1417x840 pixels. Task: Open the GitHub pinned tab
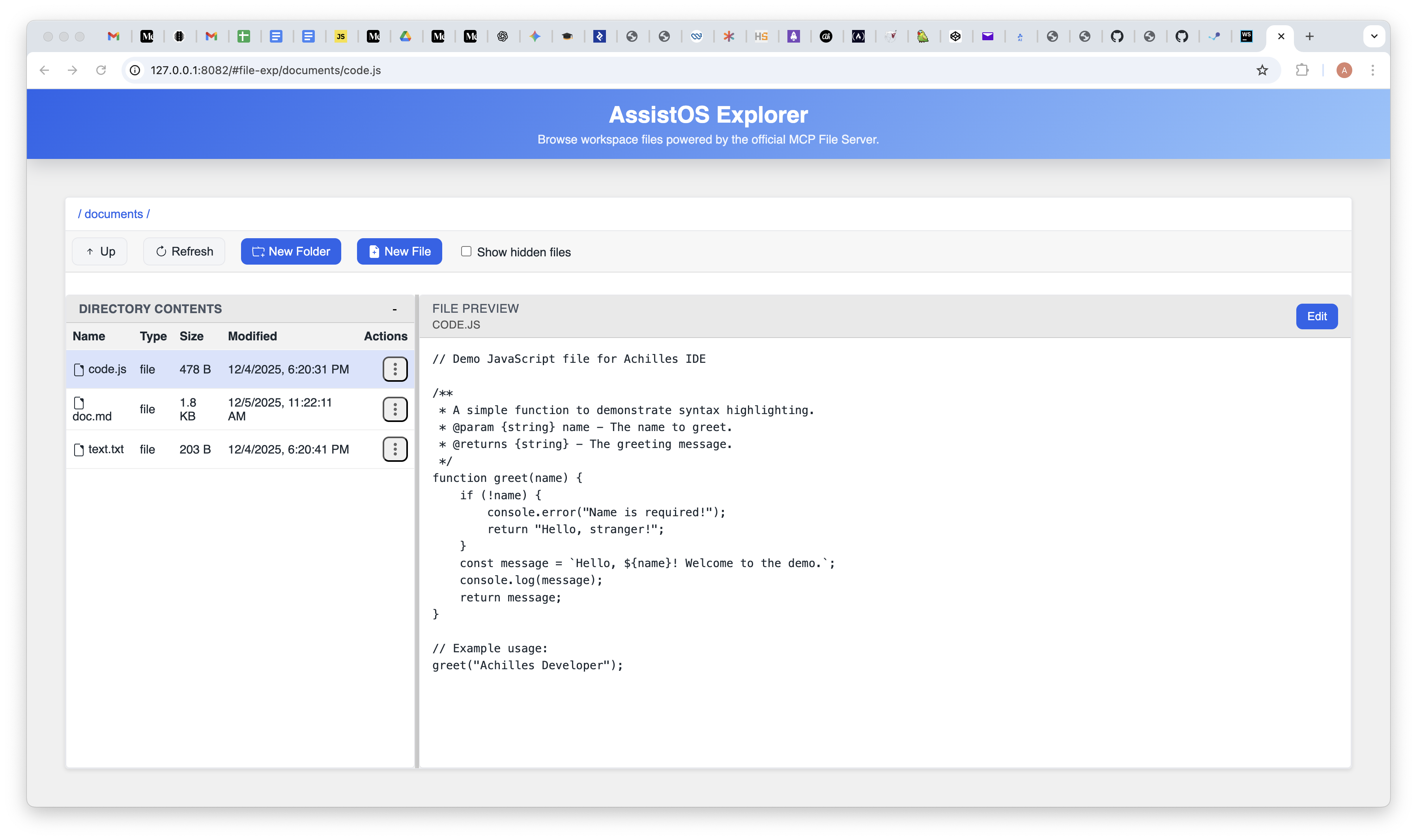point(1118,36)
